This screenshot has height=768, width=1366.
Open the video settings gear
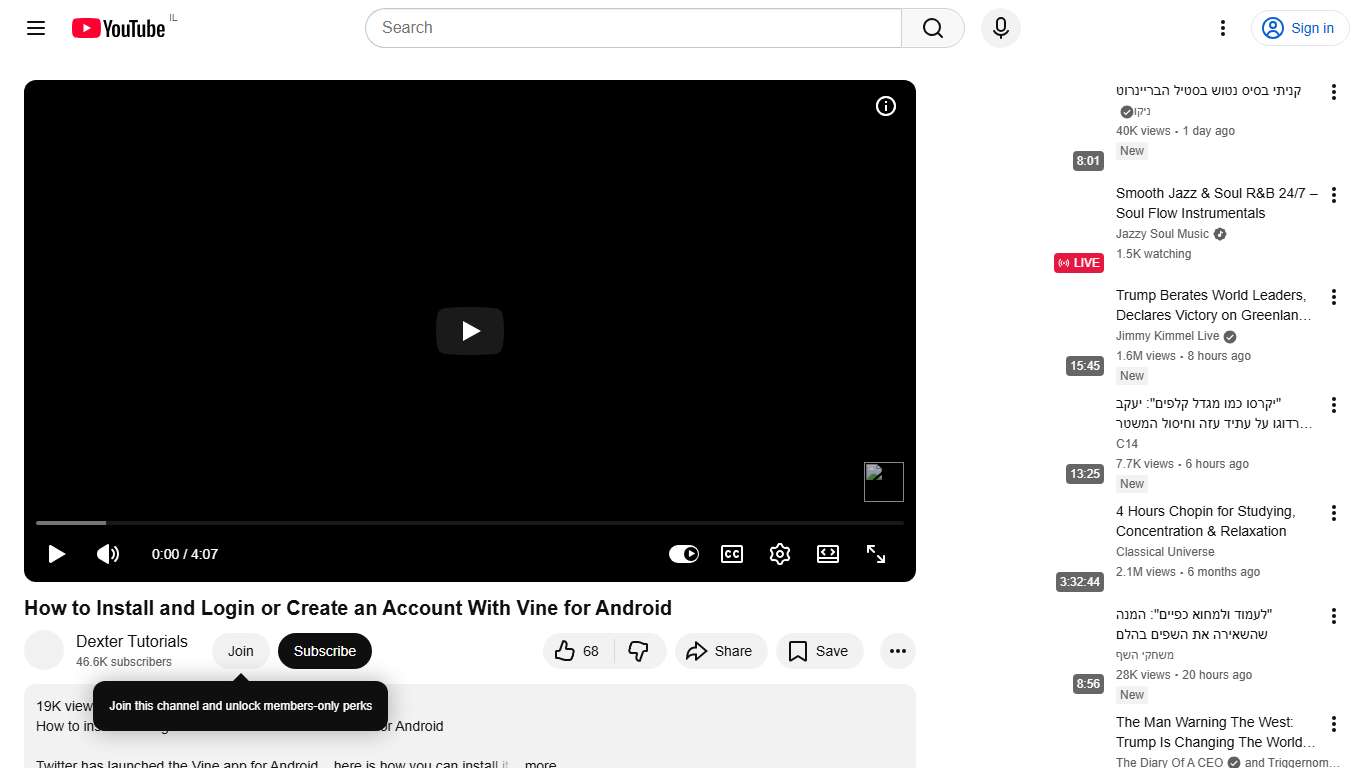click(780, 553)
